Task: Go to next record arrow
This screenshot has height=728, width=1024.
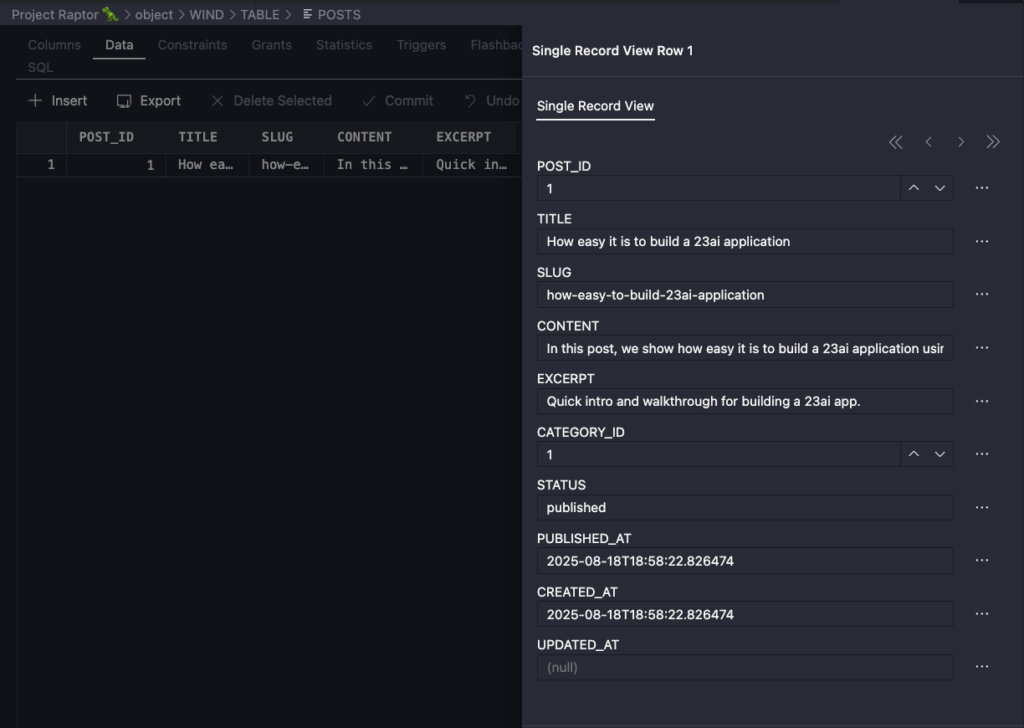Action: click(961, 142)
